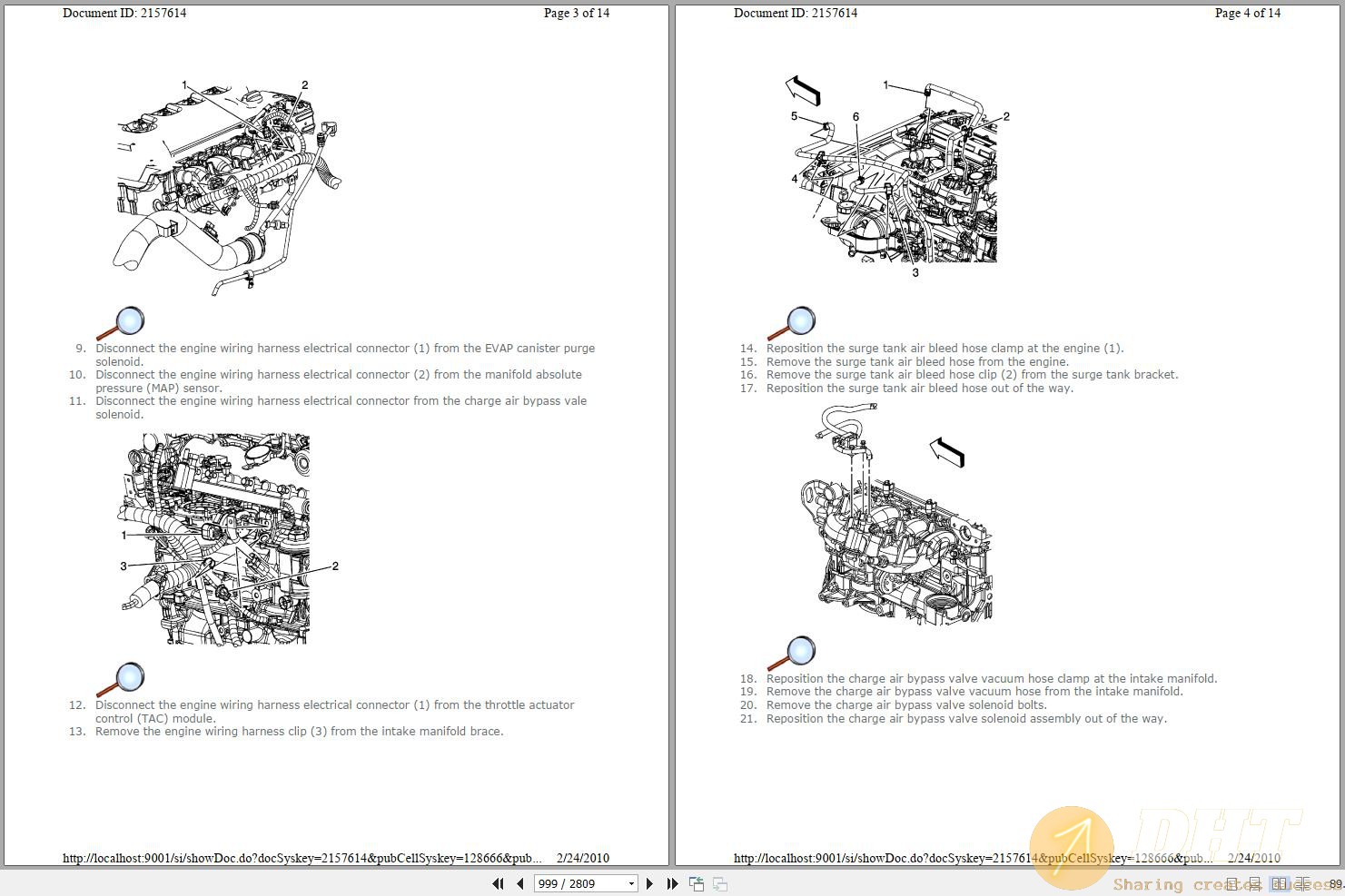Click step 17 "out of the way" text

(x=1029, y=389)
